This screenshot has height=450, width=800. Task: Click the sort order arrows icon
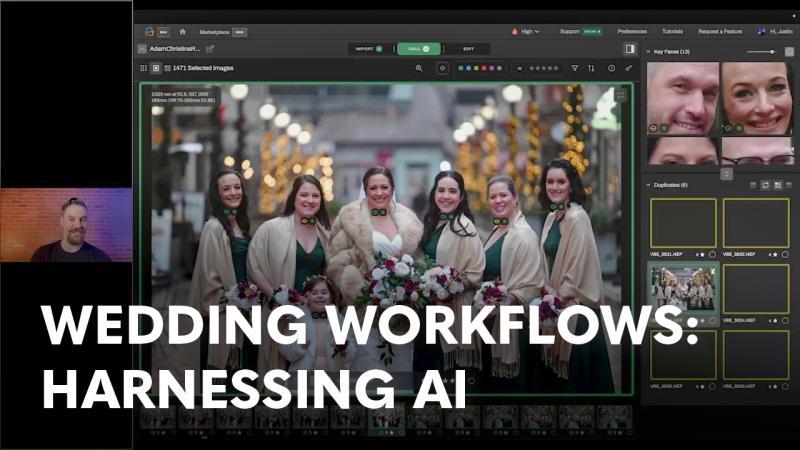pos(591,68)
